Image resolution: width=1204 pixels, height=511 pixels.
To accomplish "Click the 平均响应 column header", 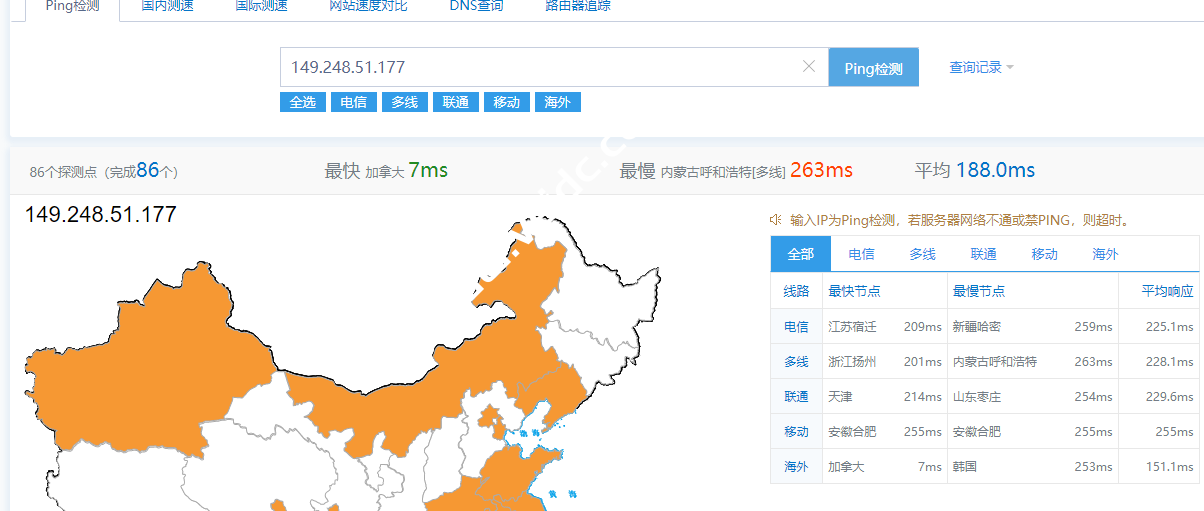I will pyautogui.click(x=1168, y=291).
